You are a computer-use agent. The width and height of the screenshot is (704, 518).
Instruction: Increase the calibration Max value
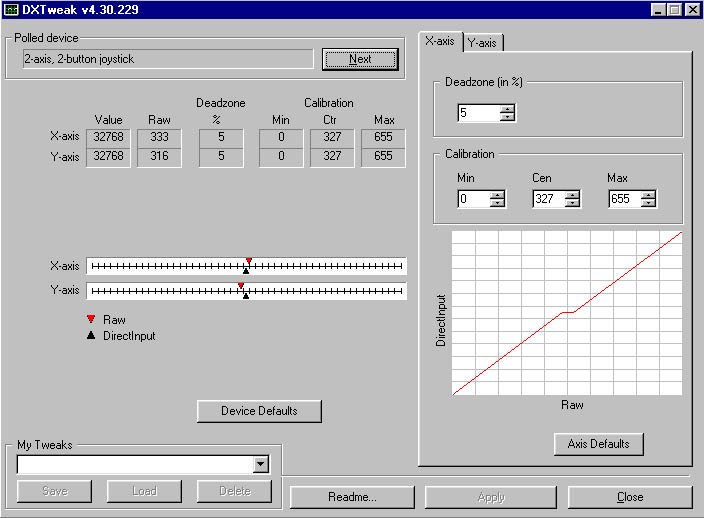pos(648,195)
